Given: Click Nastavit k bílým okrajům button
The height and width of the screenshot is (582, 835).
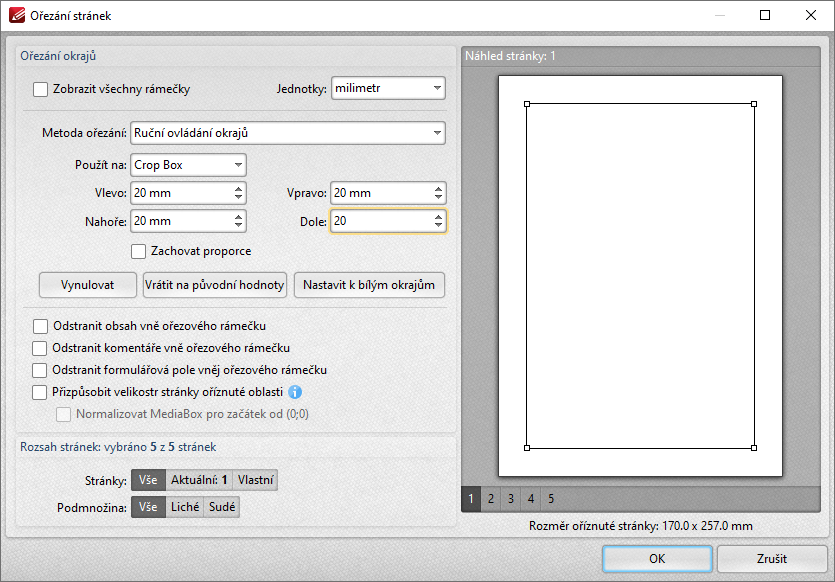Looking at the screenshot, I should (369, 285).
